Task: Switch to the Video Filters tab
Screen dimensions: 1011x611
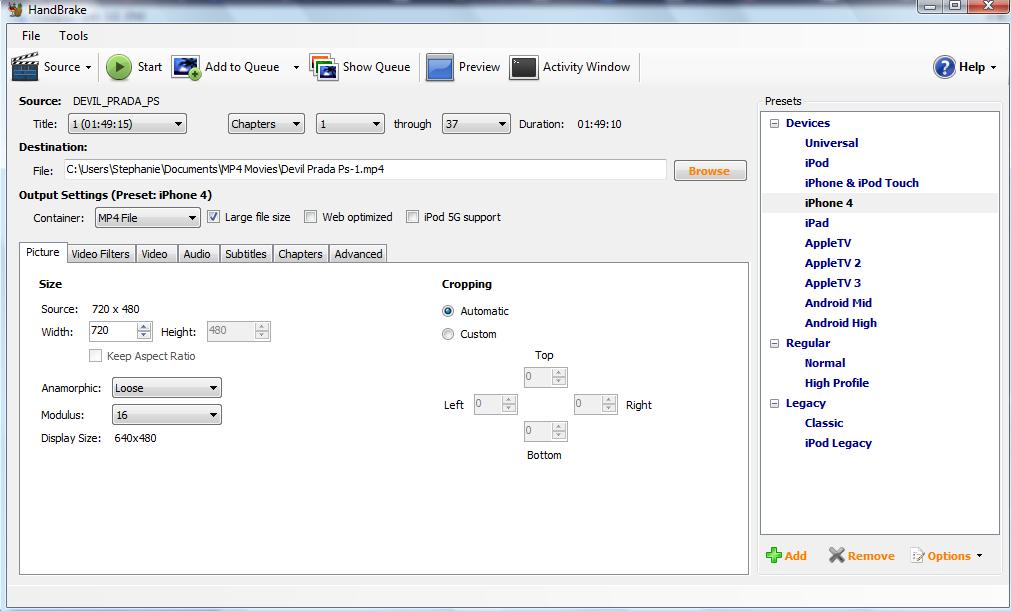Action: click(101, 254)
